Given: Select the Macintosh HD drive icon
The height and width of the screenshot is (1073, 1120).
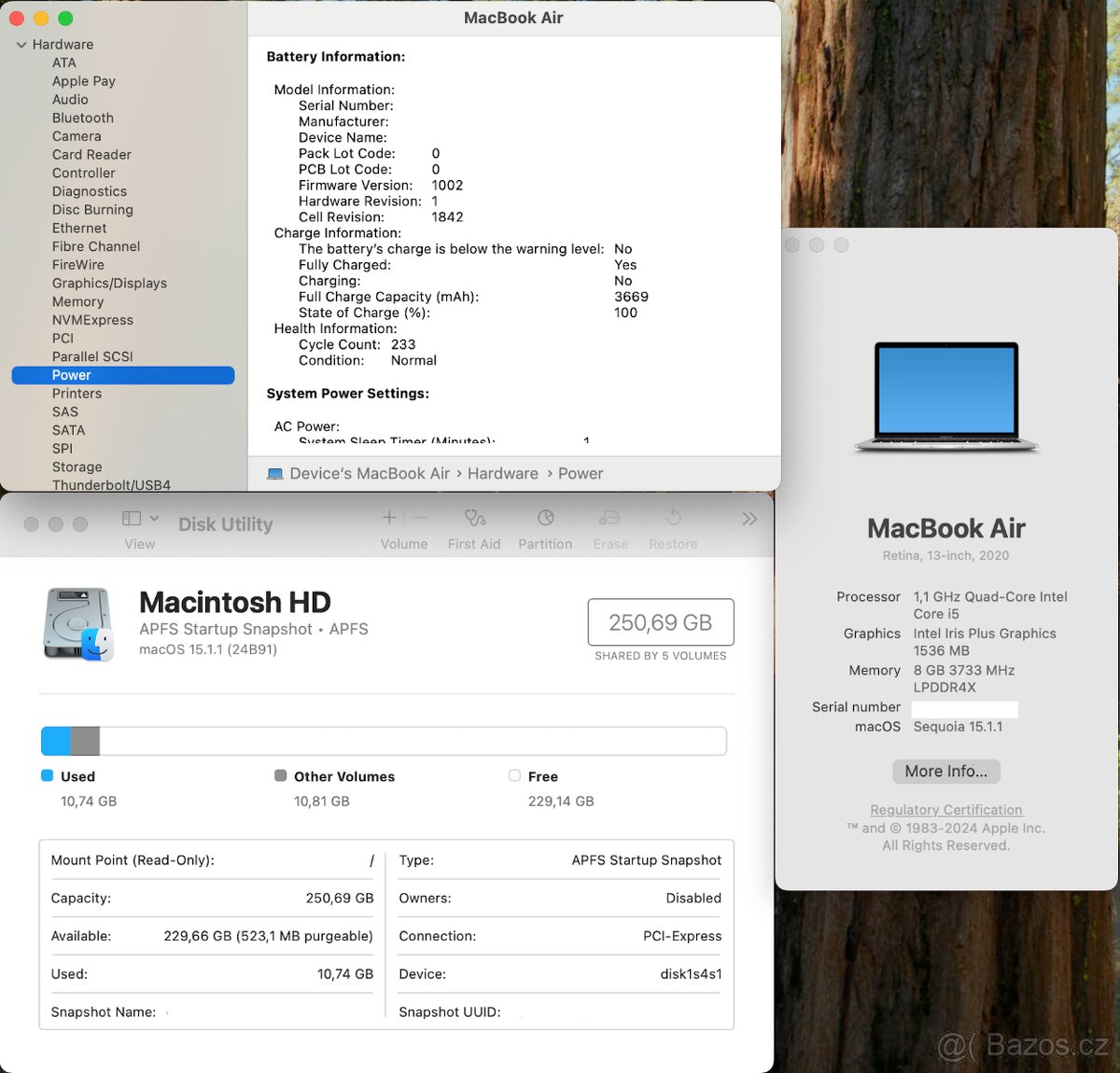Looking at the screenshot, I should pyautogui.click(x=78, y=622).
